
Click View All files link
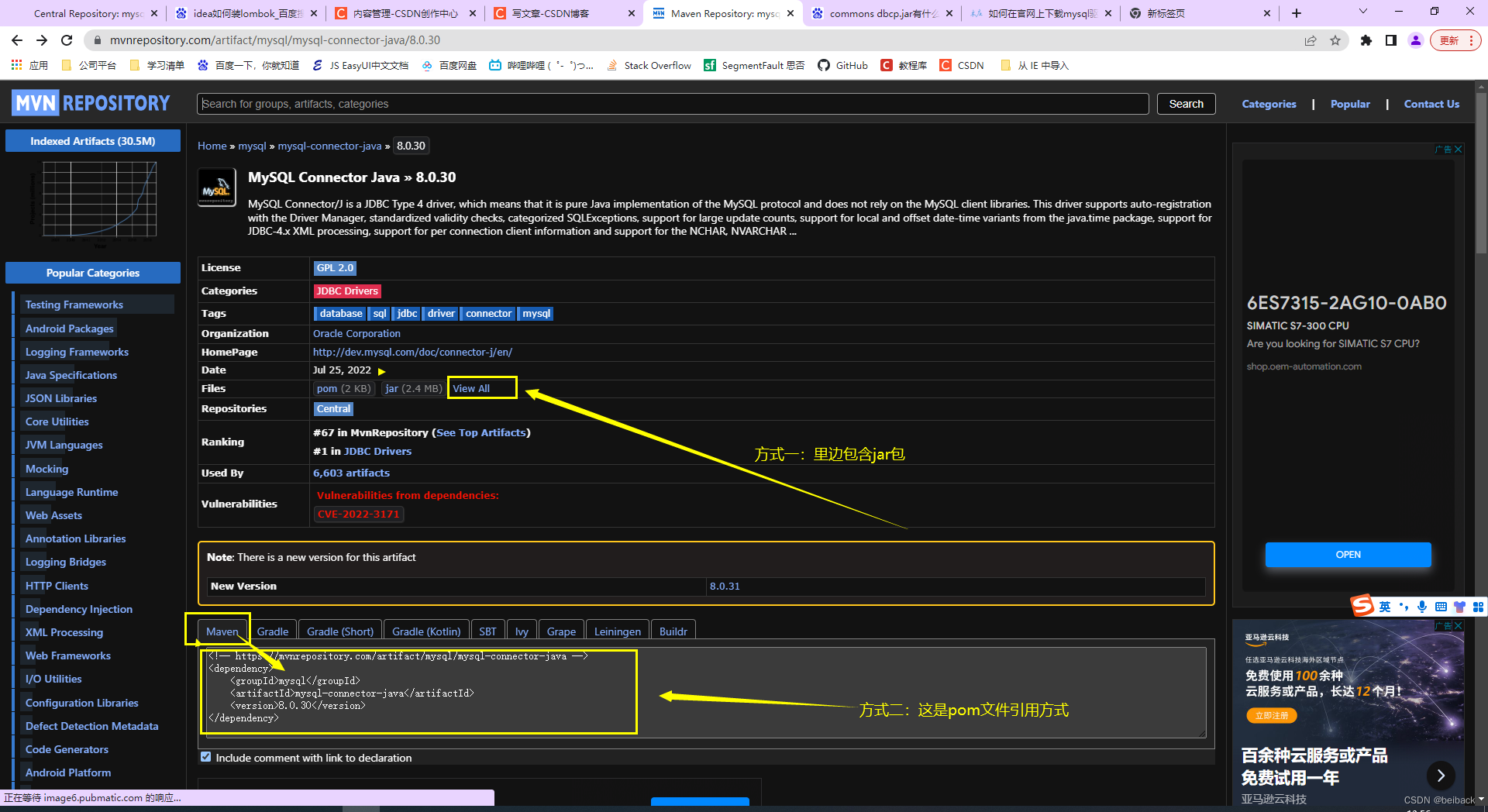point(471,388)
